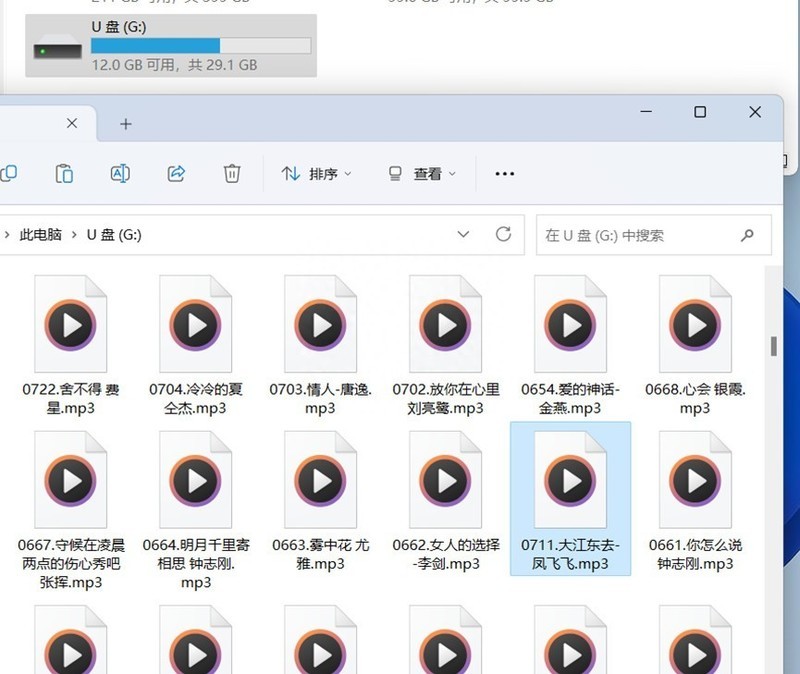Close the current Explorer tab
Screen dimensions: 800x674
(71, 123)
